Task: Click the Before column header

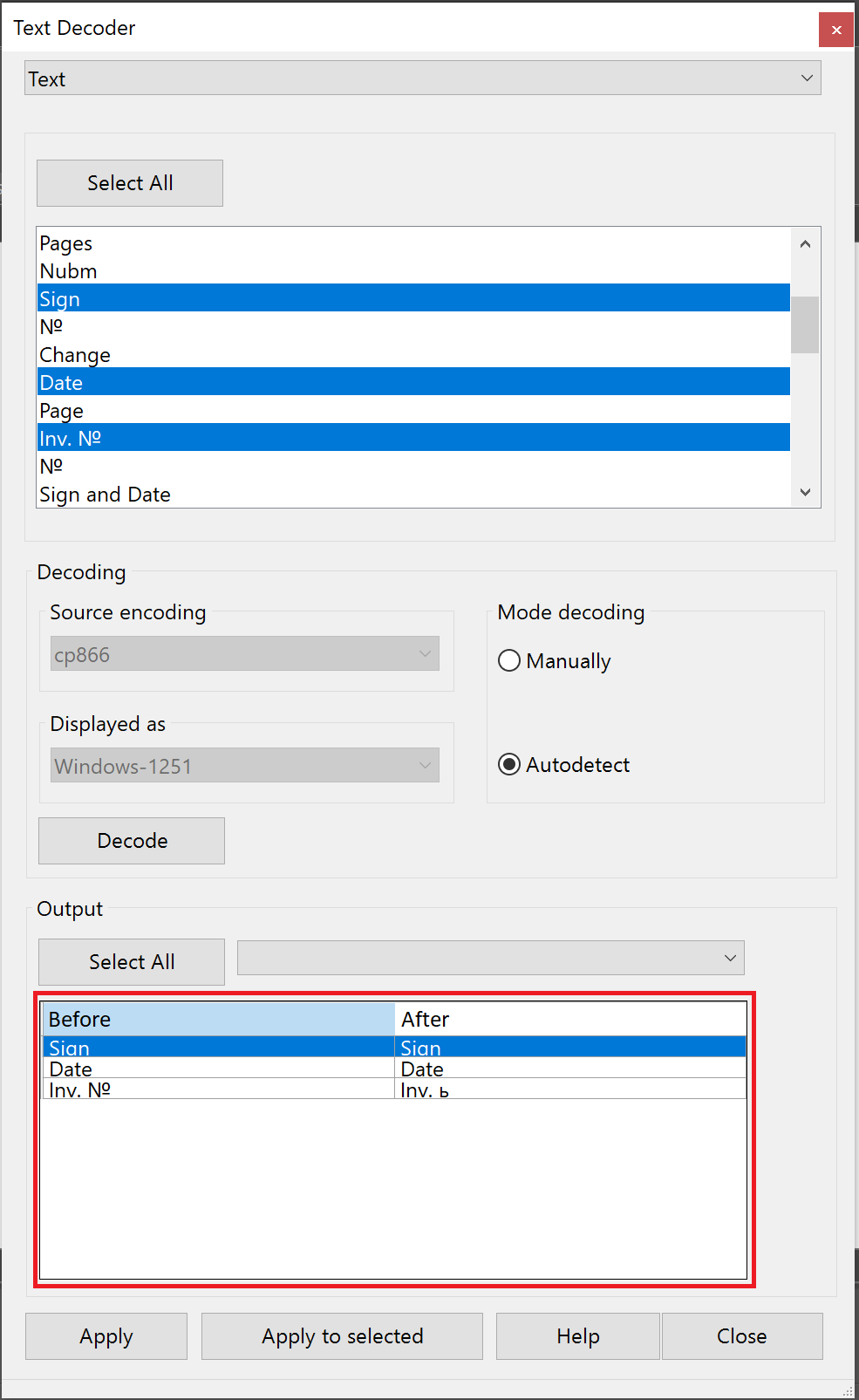Action: click(x=218, y=1019)
